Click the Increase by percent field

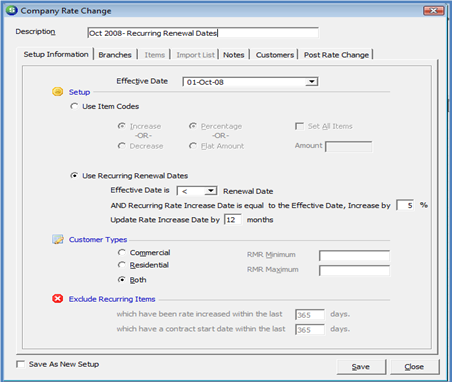pos(405,205)
